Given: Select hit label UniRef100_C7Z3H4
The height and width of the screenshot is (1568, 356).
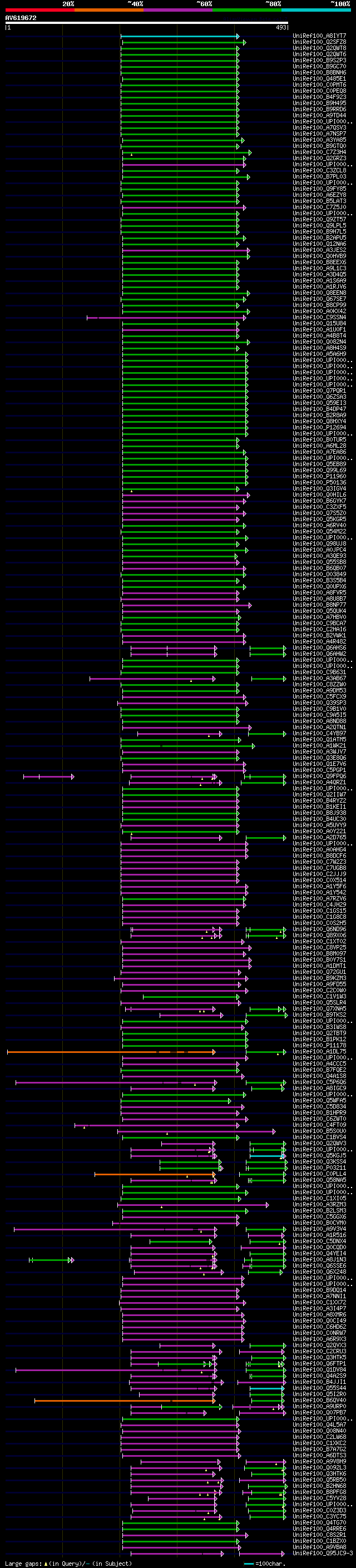Looking at the screenshot, I should point(319,152).
